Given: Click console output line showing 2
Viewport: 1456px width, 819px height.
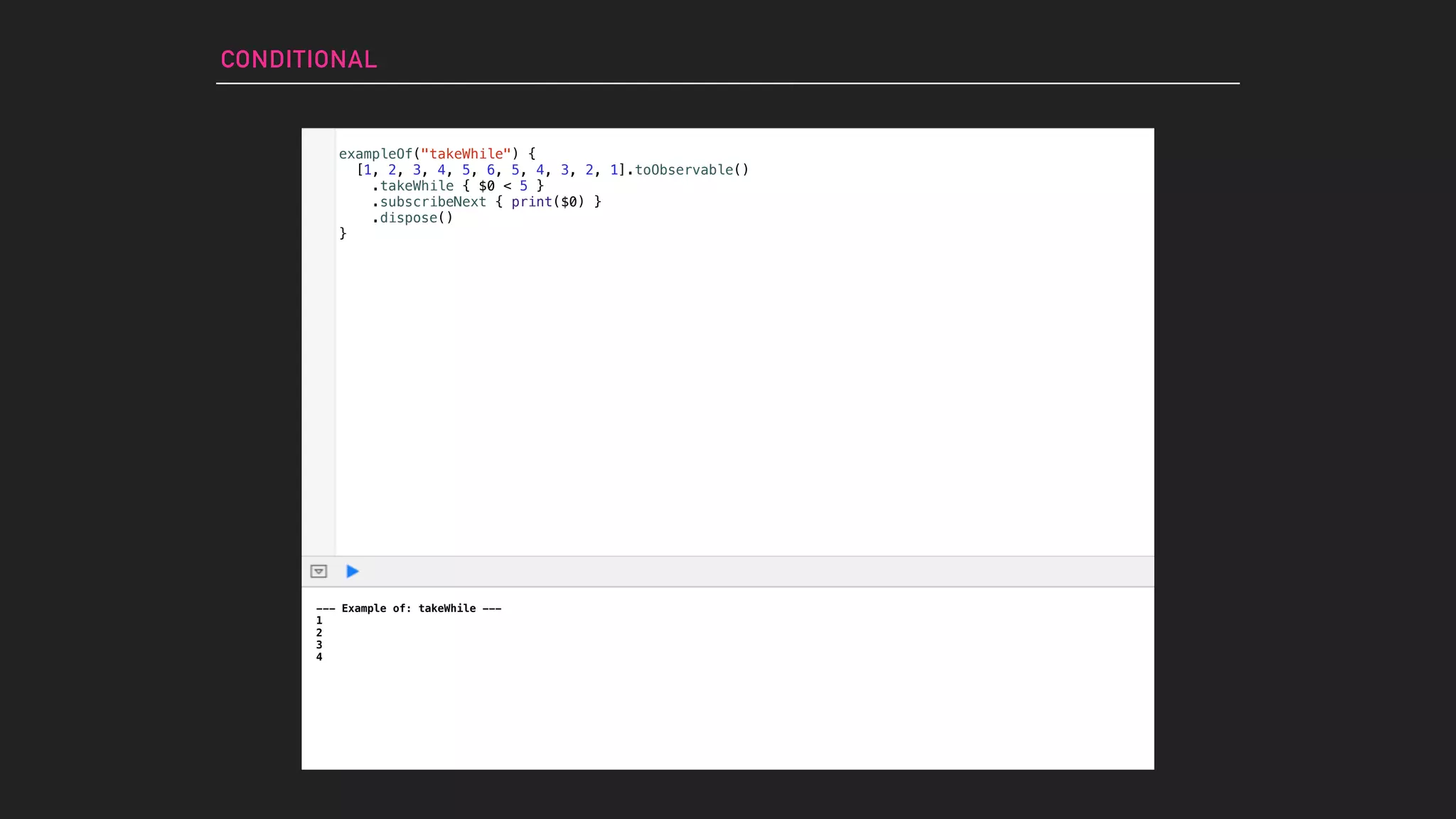Looking at the screenshot, I should pos(319,633).
